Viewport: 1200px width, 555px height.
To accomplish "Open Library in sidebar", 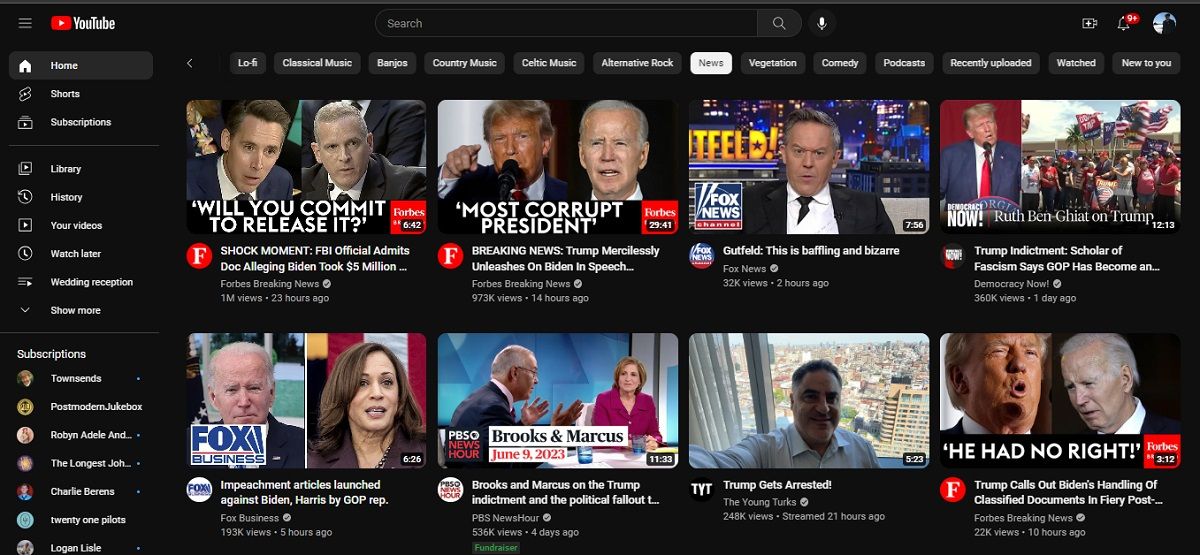I will tap(81, 169).
